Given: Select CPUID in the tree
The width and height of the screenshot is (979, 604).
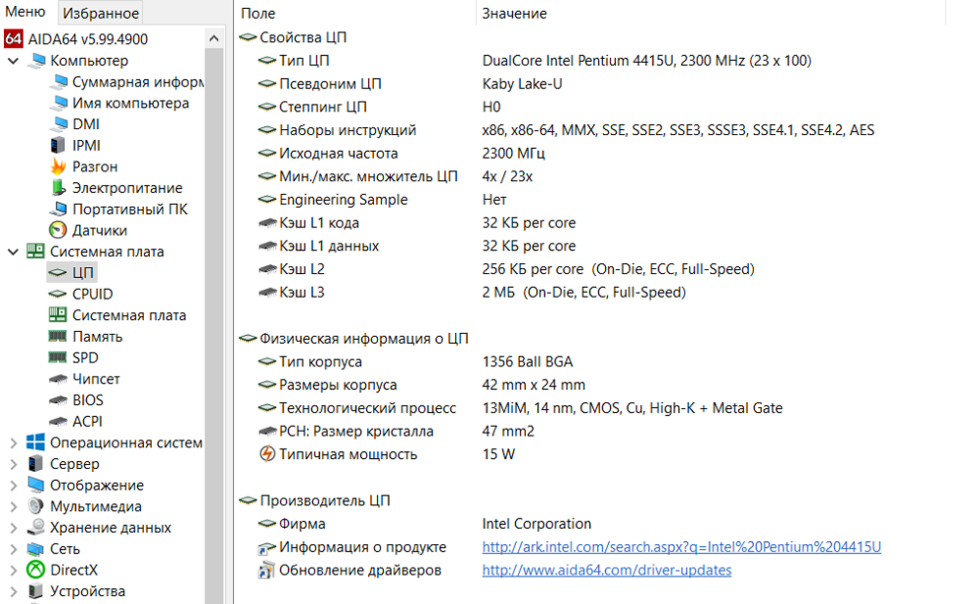Looking at the screenshot, I should pos(92,294).
